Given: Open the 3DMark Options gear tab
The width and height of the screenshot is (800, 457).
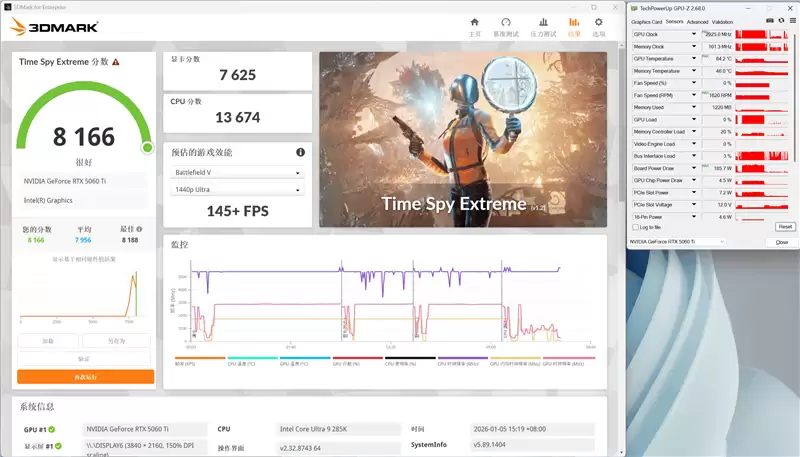Looking at the screenshot, I should 598,27.
